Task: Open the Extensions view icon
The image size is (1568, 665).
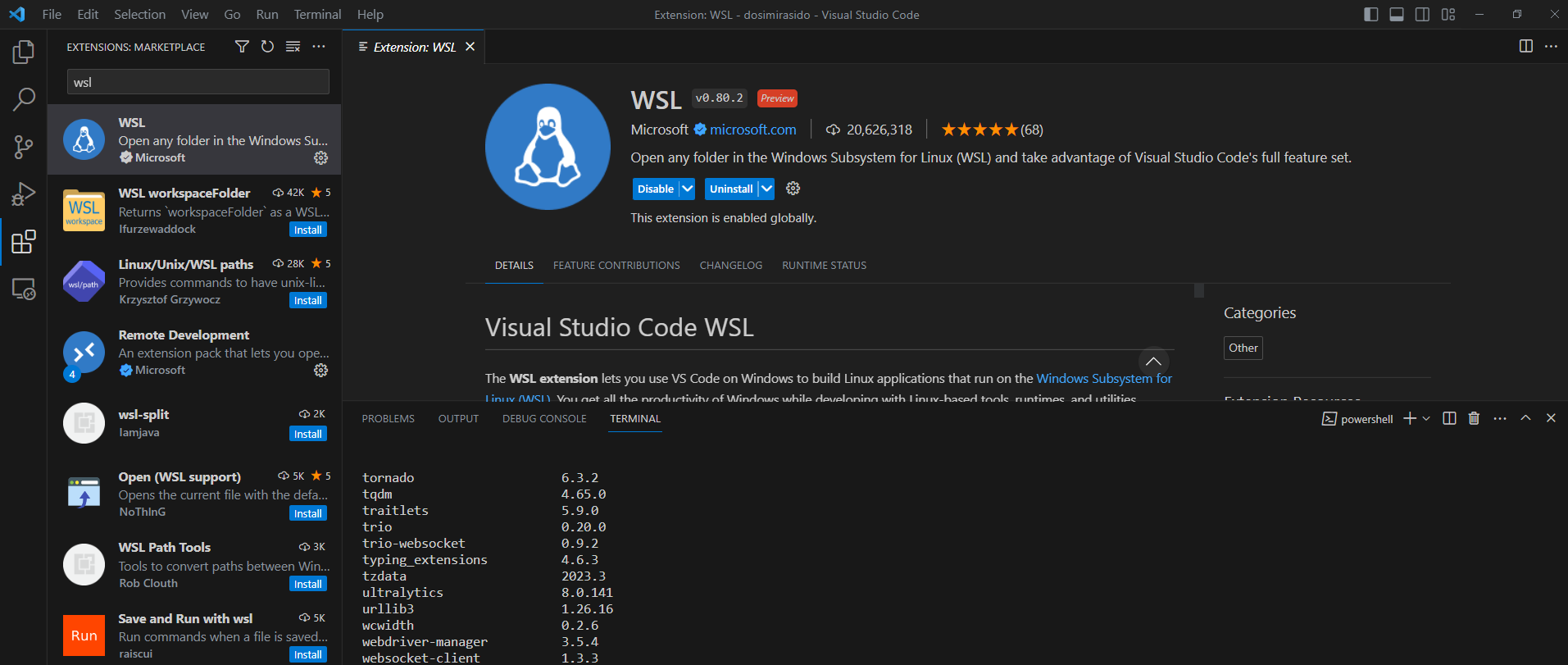Action: click(24, 242)
